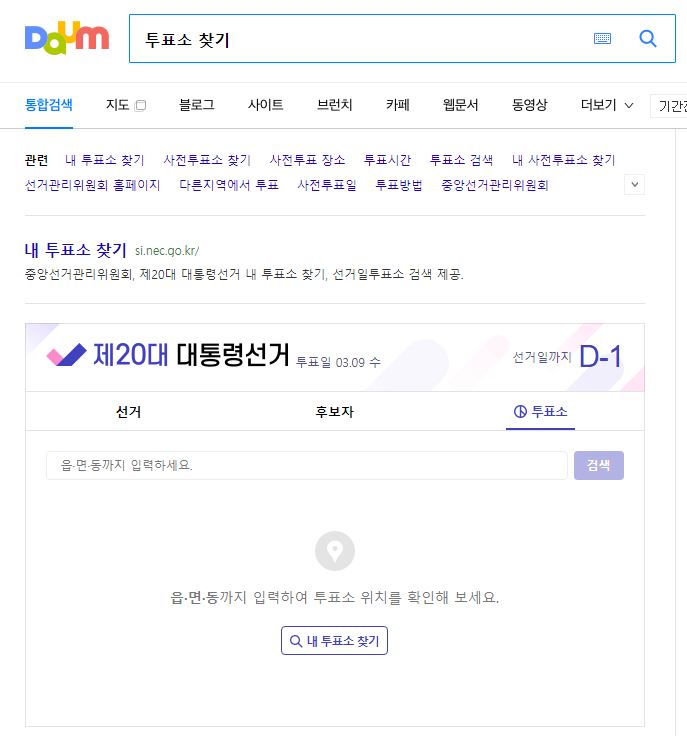Expand the 더보기 dropdown
Image resolution: width=687 pixels, height=736 pixels.
coord(607,105)
